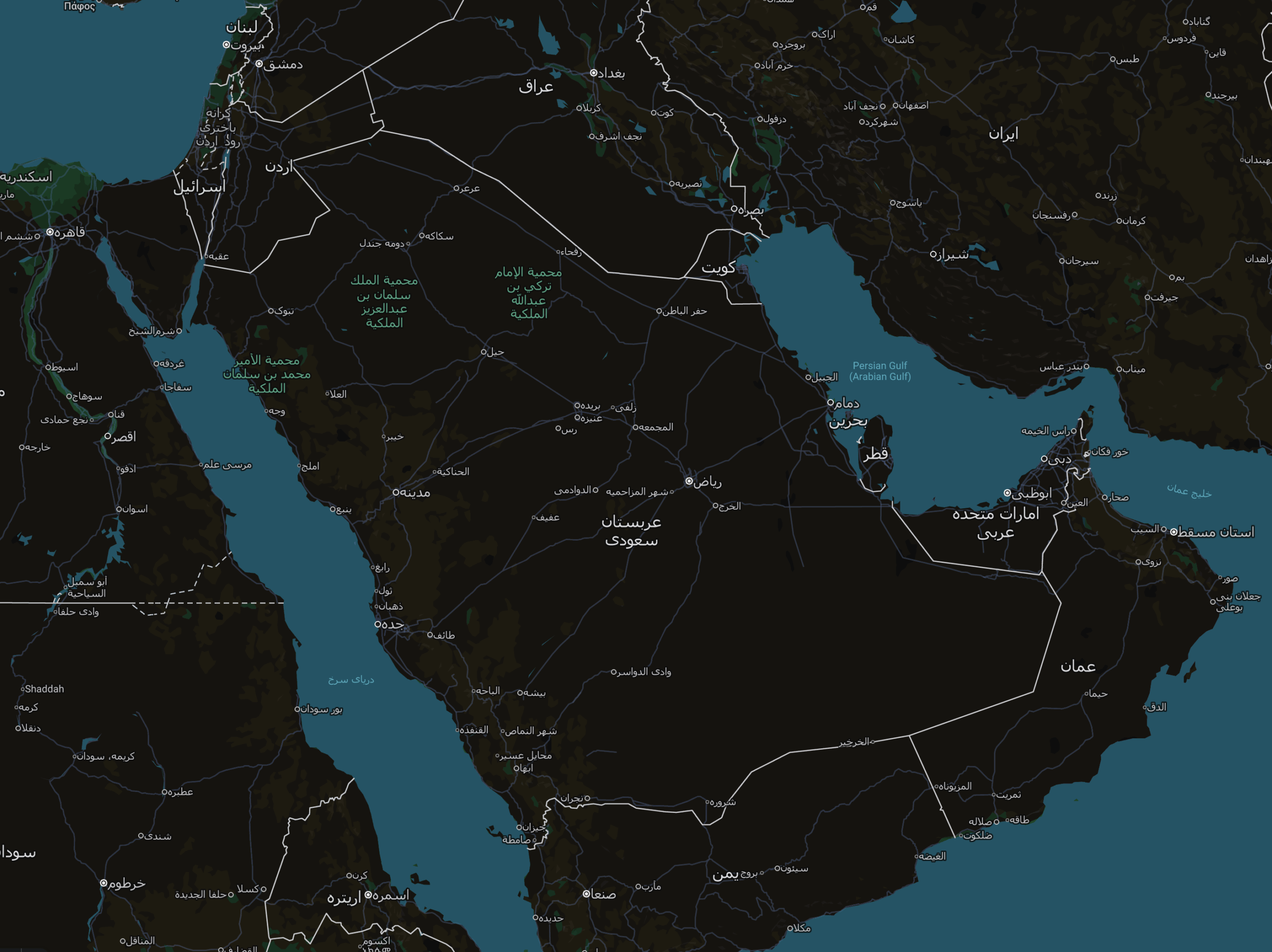The width and height of the screenshot is (1272, 952).
Task: Select the Shiraz city marker
Action: (x=933, y=254)
